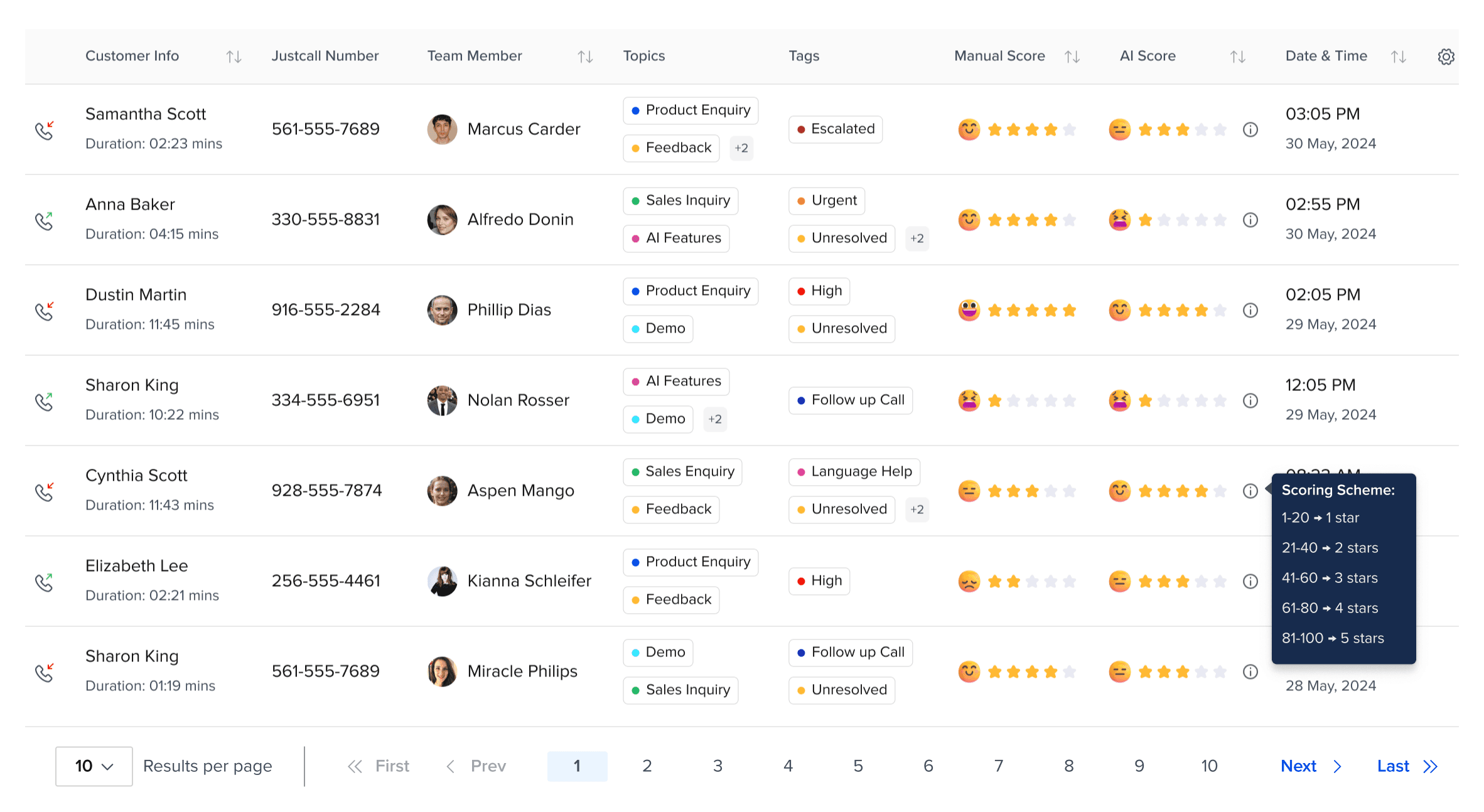Viewport: 1484px width, 812px height.
Task: Open table column settings gear icon
Action: pyautogui.click(x=1446, y=56)
